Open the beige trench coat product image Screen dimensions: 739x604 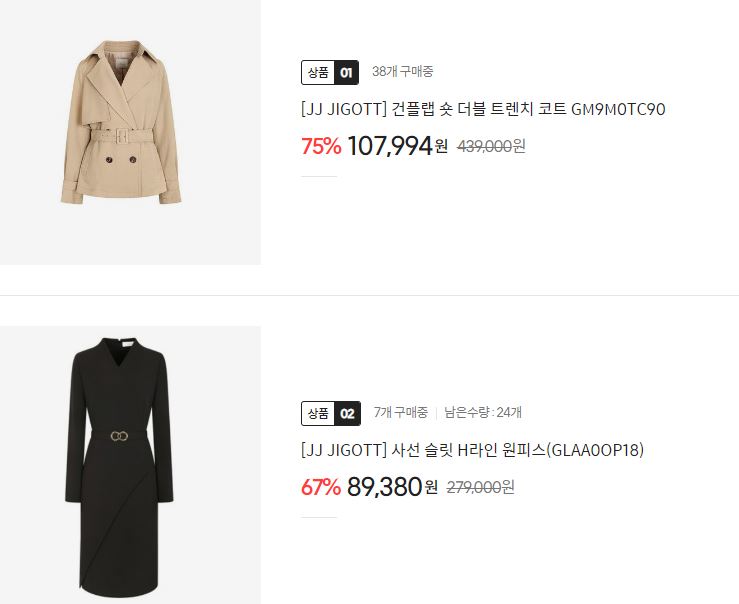[130, 132]
